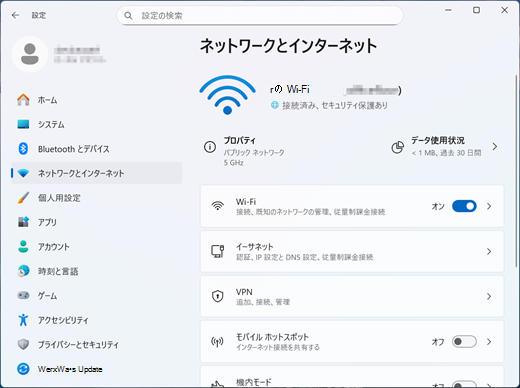Maximize the Settings window
The width and height of the screenshot is (520, 388).
point(477,10)
